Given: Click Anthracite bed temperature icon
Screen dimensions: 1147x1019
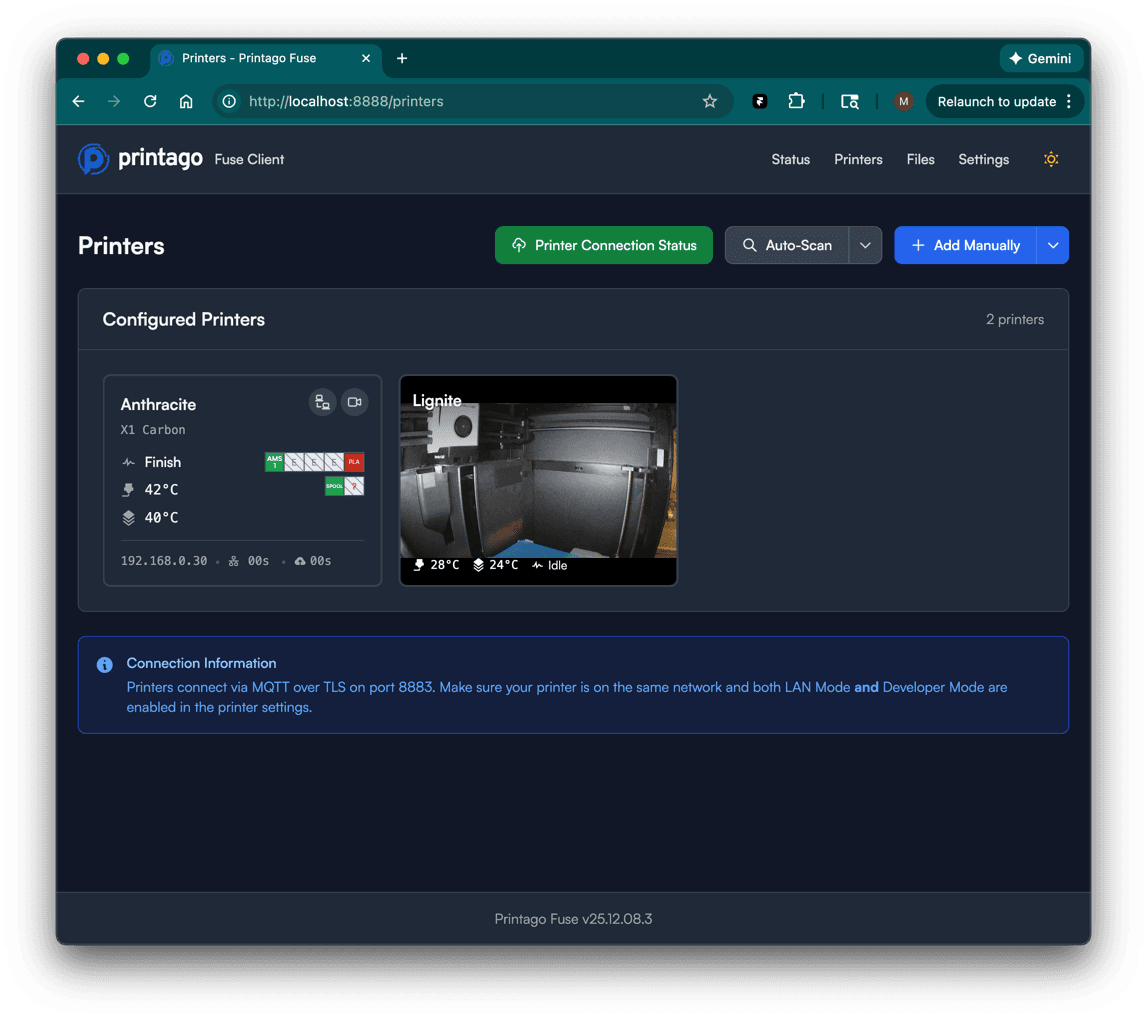Looking at the screenshot, I should click(129, 518).
